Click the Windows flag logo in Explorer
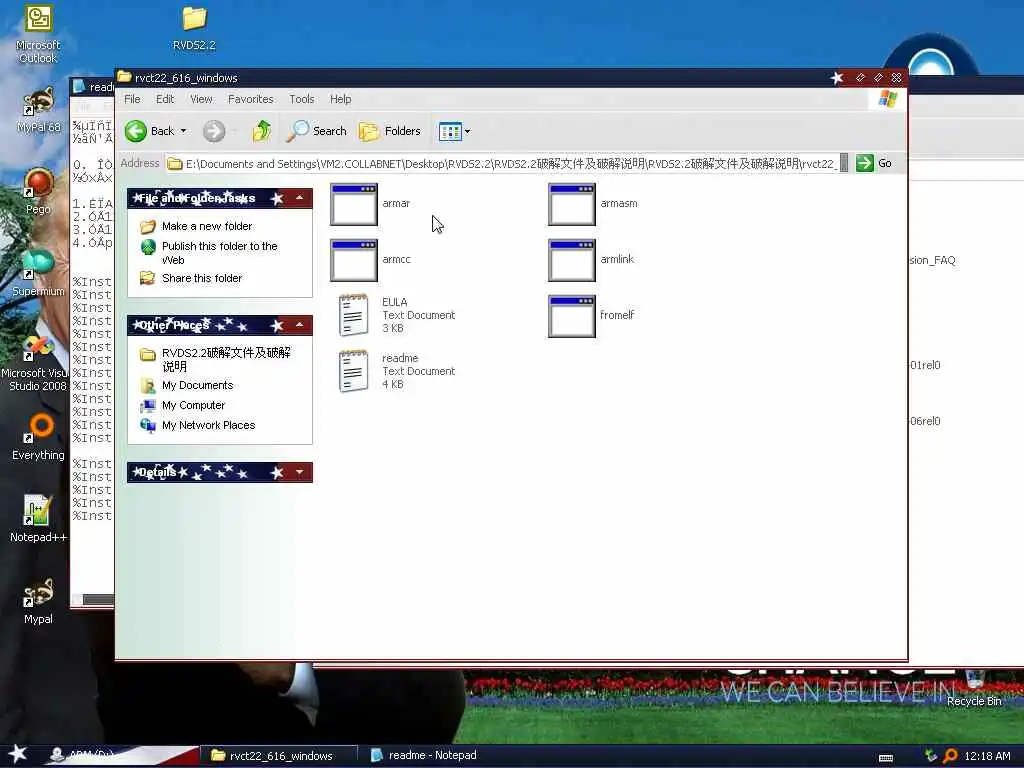Screen dimensions: 1024x768 (888, 99)
